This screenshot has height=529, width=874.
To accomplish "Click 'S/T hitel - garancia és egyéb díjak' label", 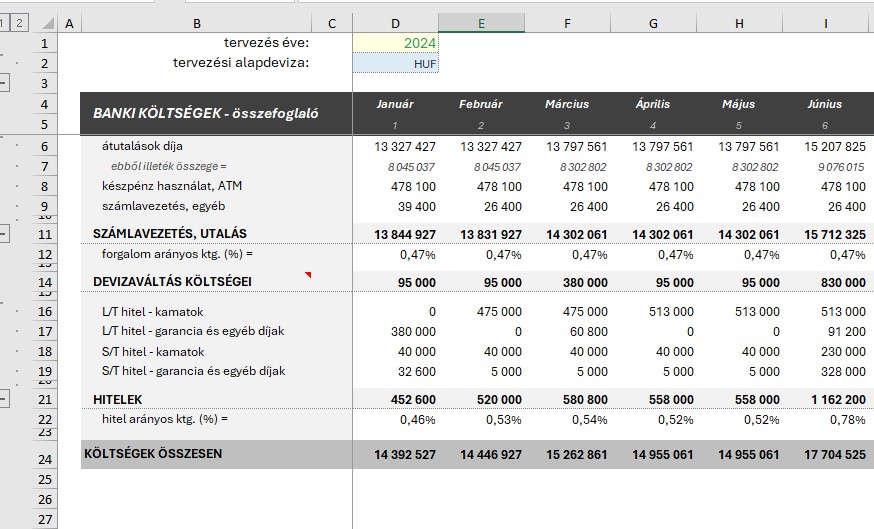I will pyautogui.click(x=193, y=371).
